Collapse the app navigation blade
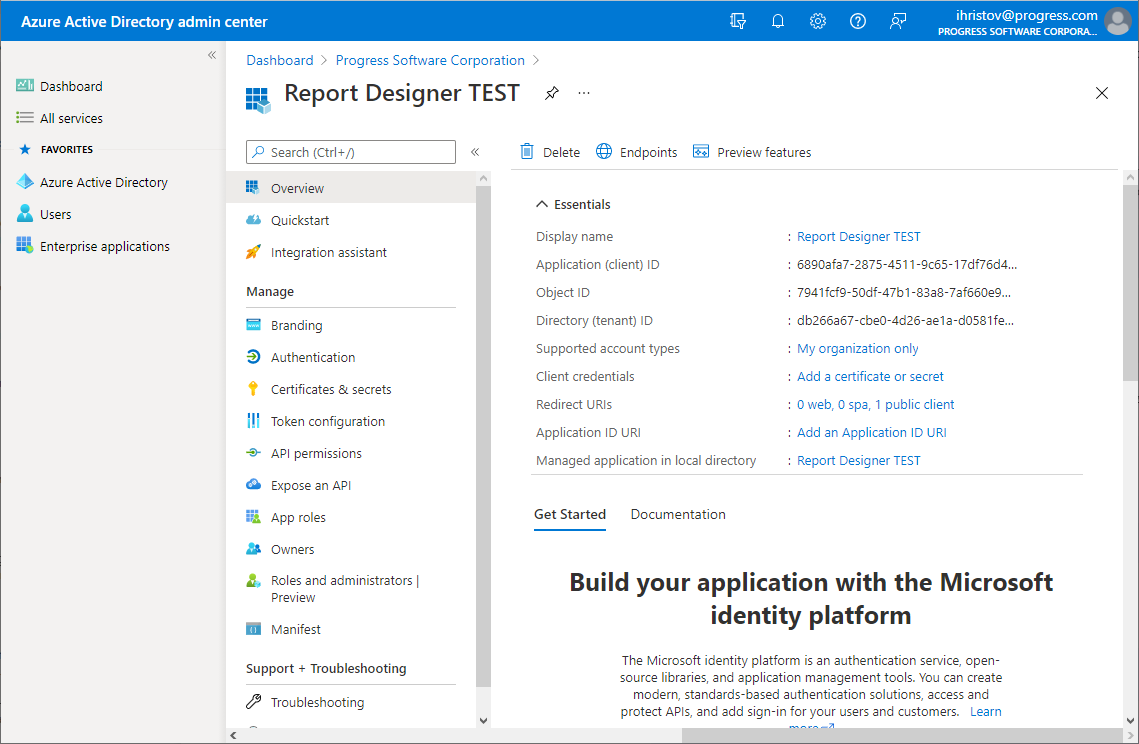 tap(475, 151)
